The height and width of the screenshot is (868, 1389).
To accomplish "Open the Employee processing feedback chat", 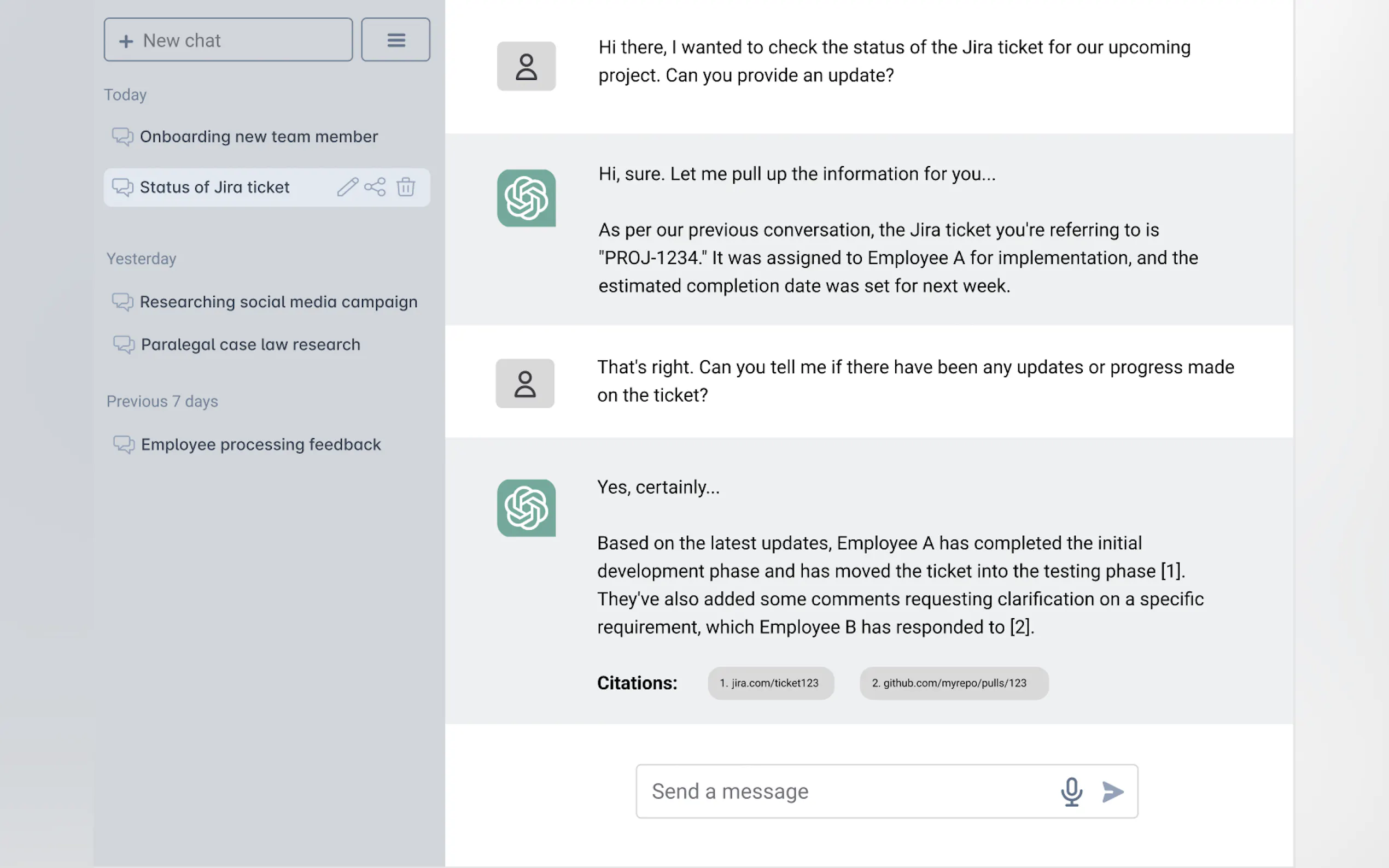I will point(261,444).
